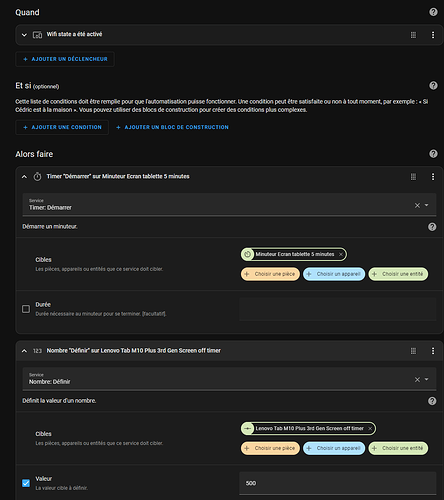Open the Timer: Démarrer service dropdown
Image resolution: width=444 pixels, height=500 pixels.
click(426, 205)
